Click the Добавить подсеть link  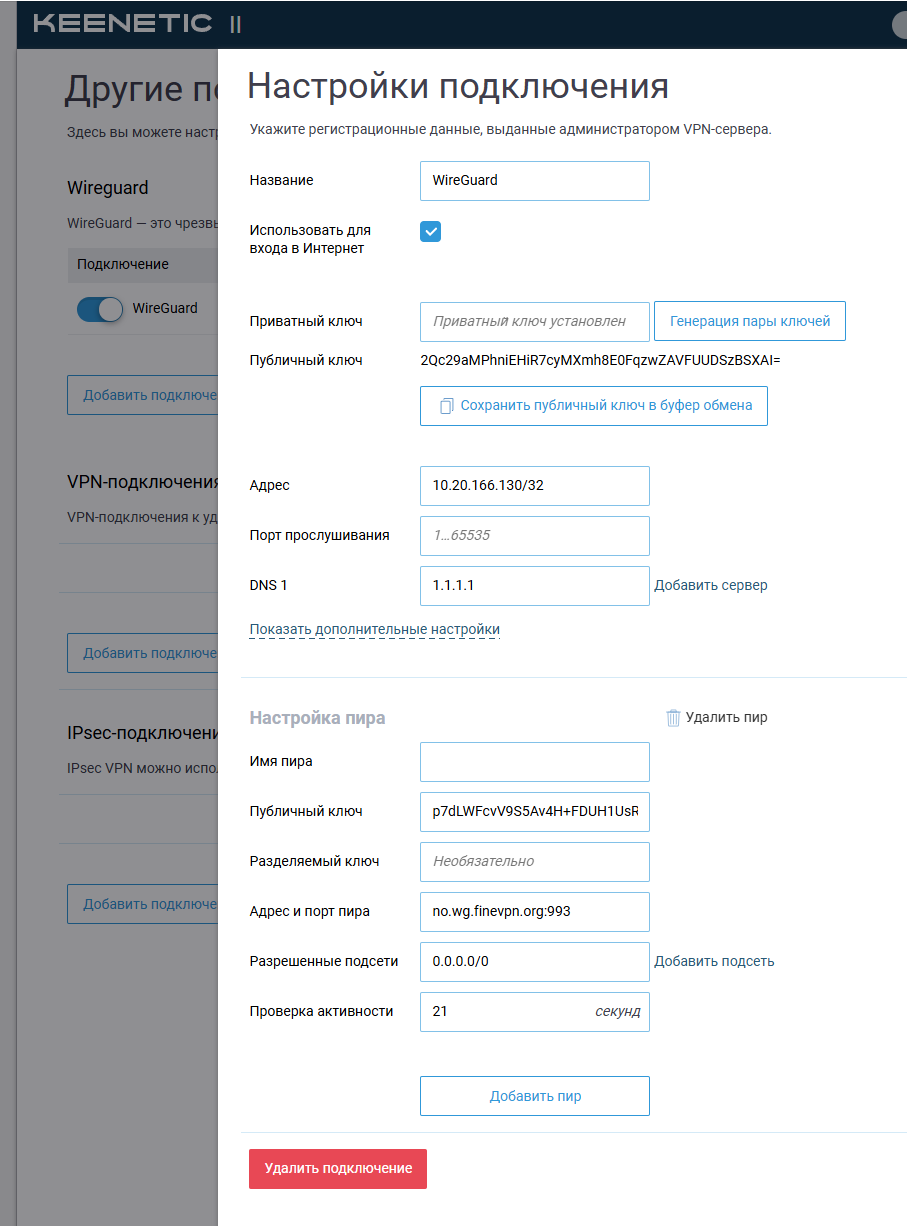pyautogui.click(x=714, y=961)
